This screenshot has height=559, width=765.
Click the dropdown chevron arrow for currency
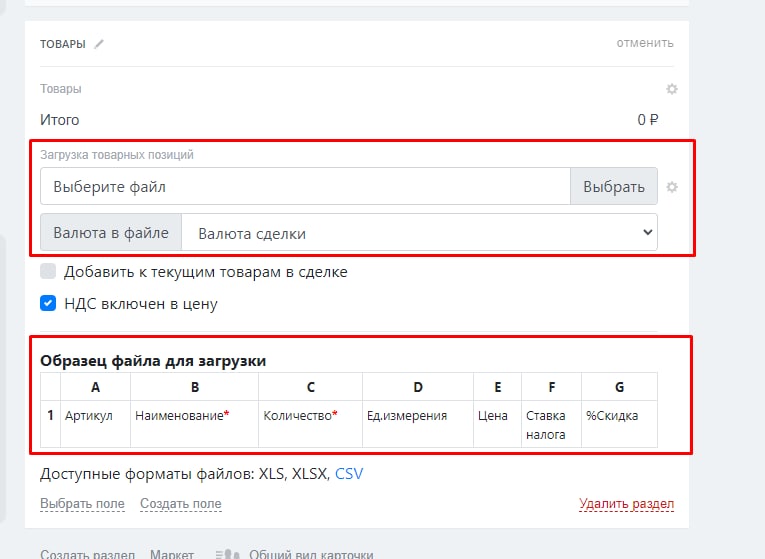coord(647,232)
